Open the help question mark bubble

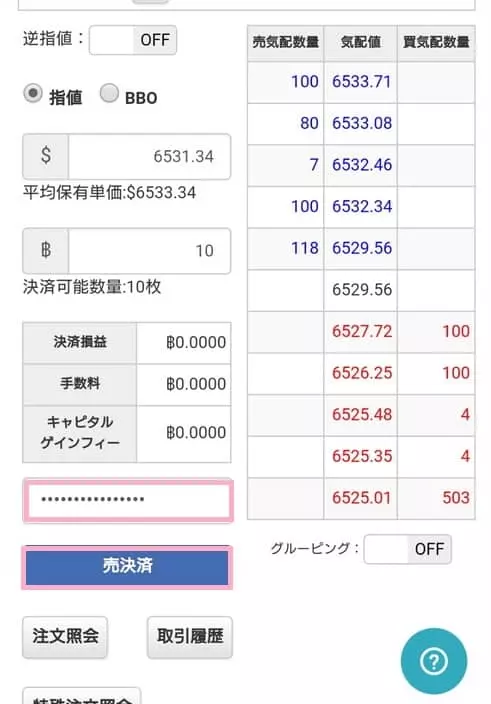[x=434, y=660]
